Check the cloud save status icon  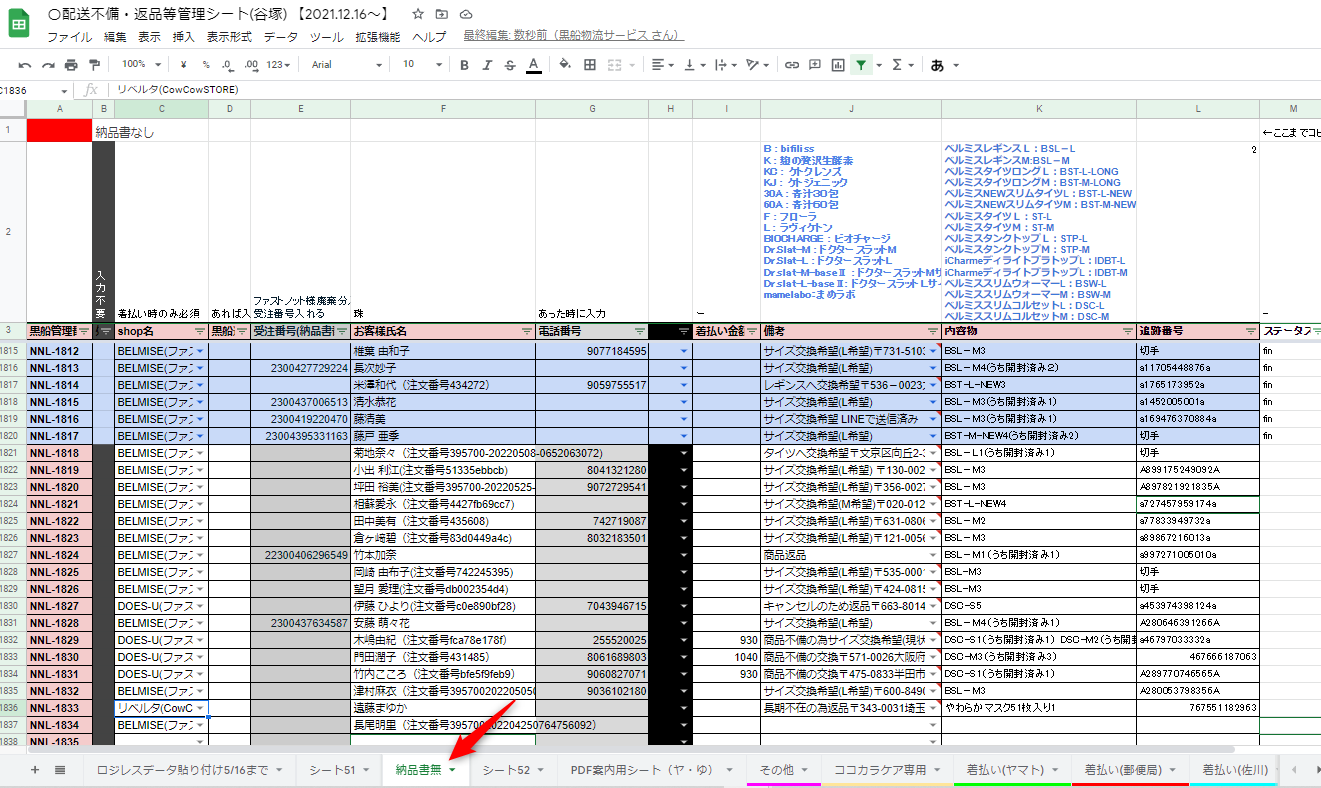pyautogui.click(x=466, y=14)
